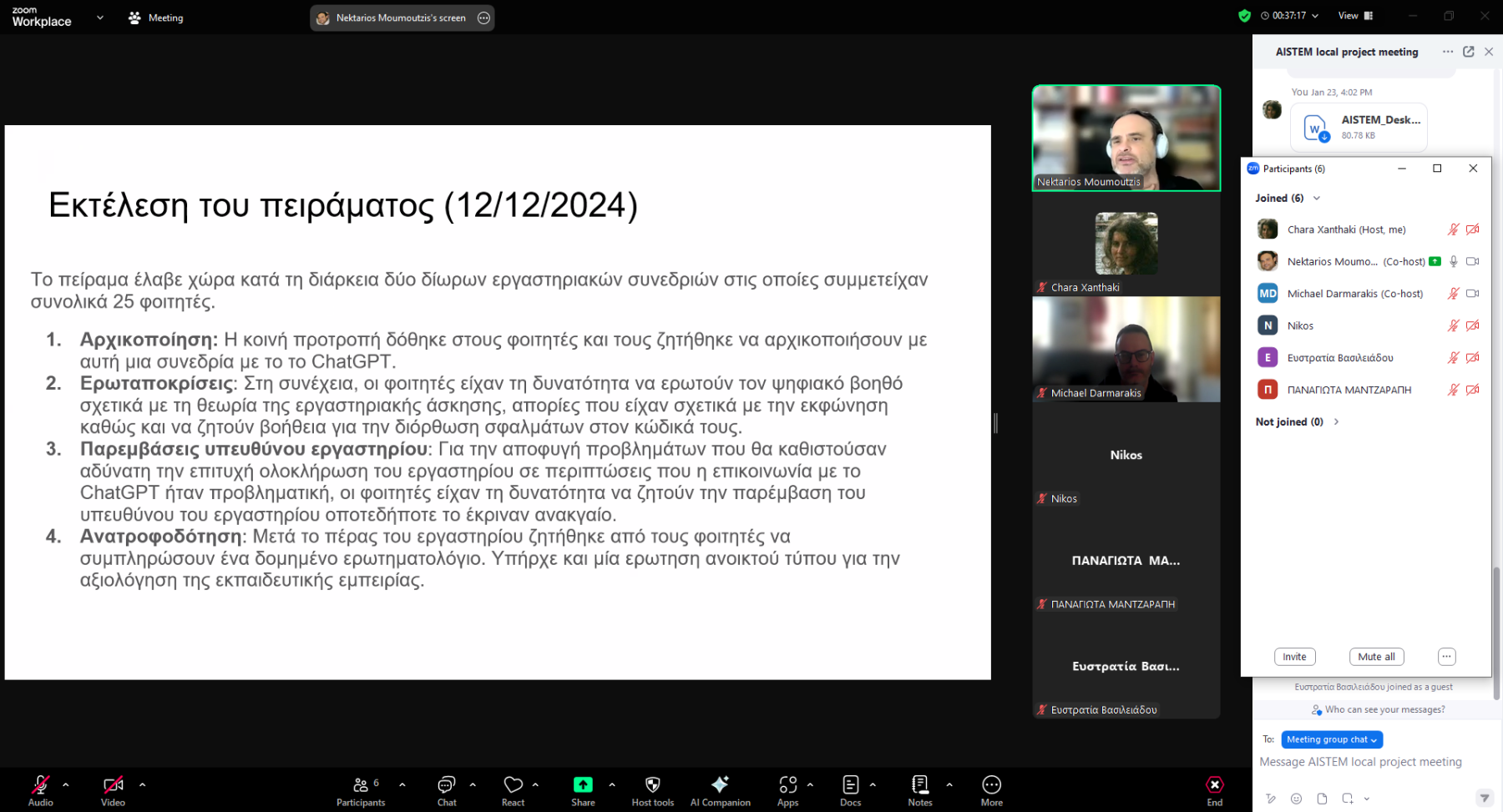
Task: Click the chat message input field
Action: 1369,762
